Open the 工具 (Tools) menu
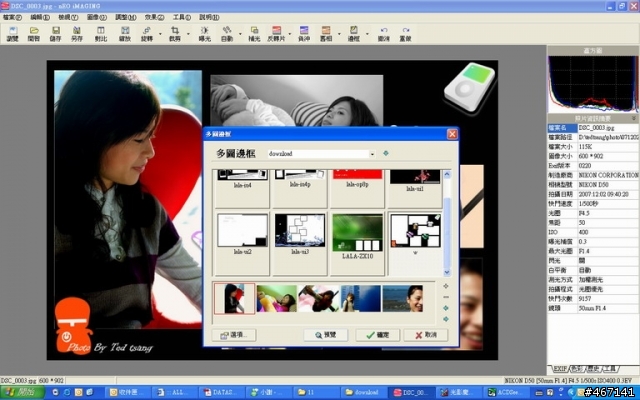 181,17
